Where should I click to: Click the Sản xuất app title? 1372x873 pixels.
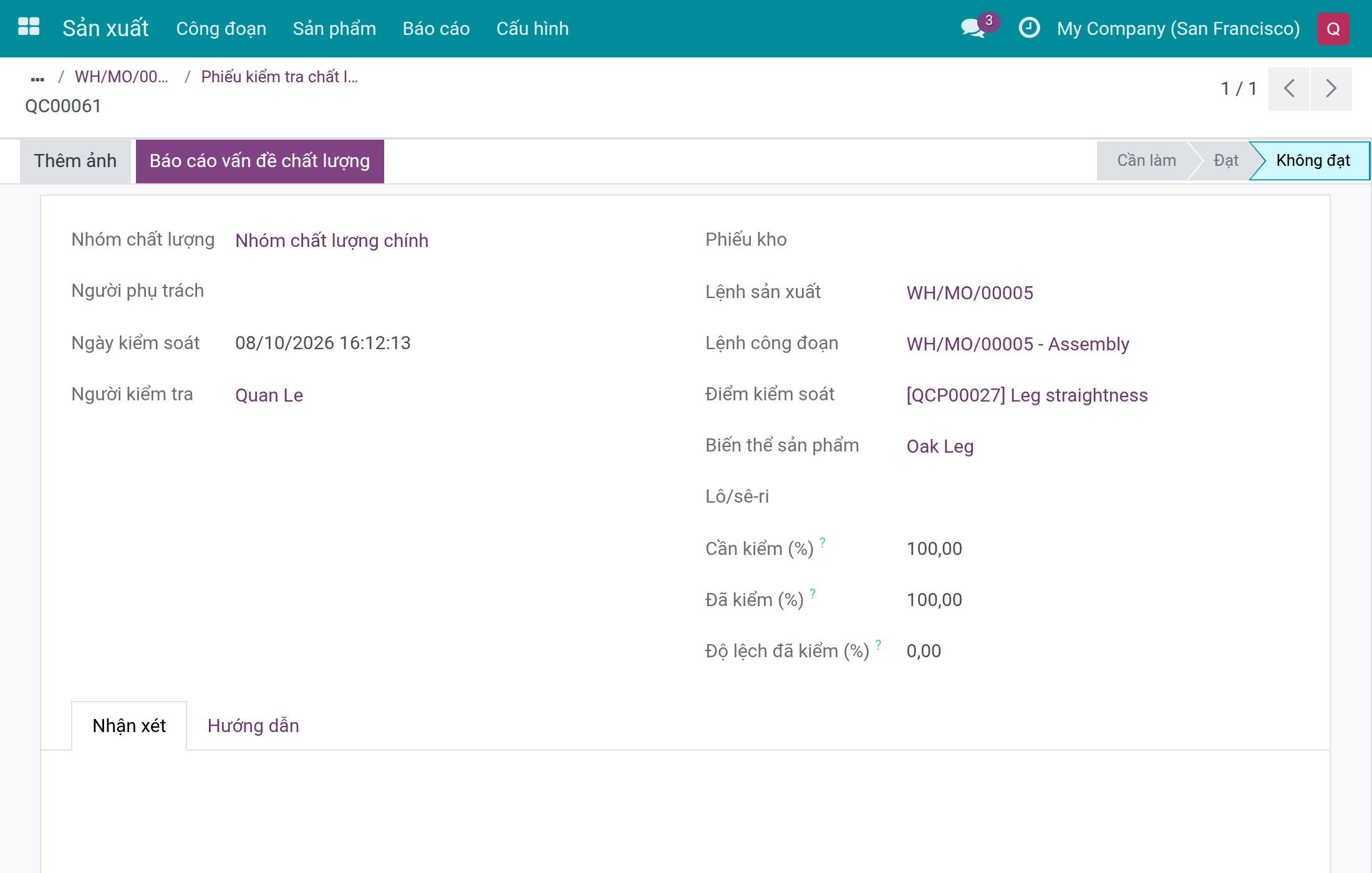point(105,28)
